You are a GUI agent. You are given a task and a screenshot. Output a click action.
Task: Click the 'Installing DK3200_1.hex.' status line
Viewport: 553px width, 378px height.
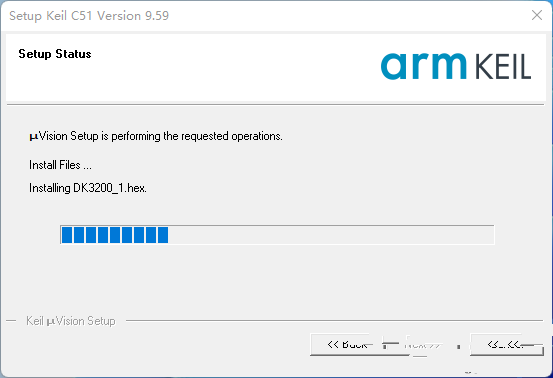(x=88, y=188)
